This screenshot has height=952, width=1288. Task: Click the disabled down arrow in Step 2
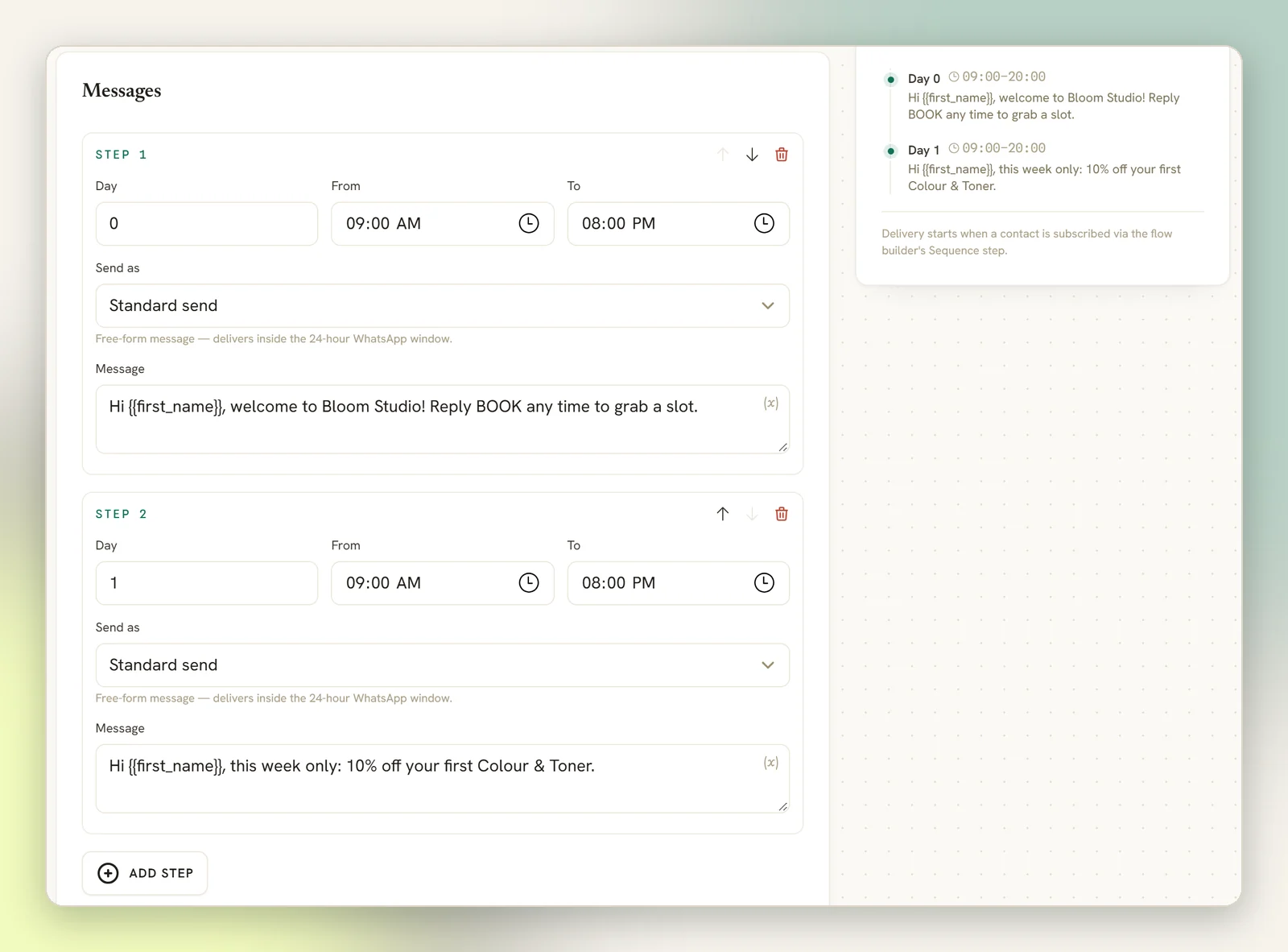point(752,514)
